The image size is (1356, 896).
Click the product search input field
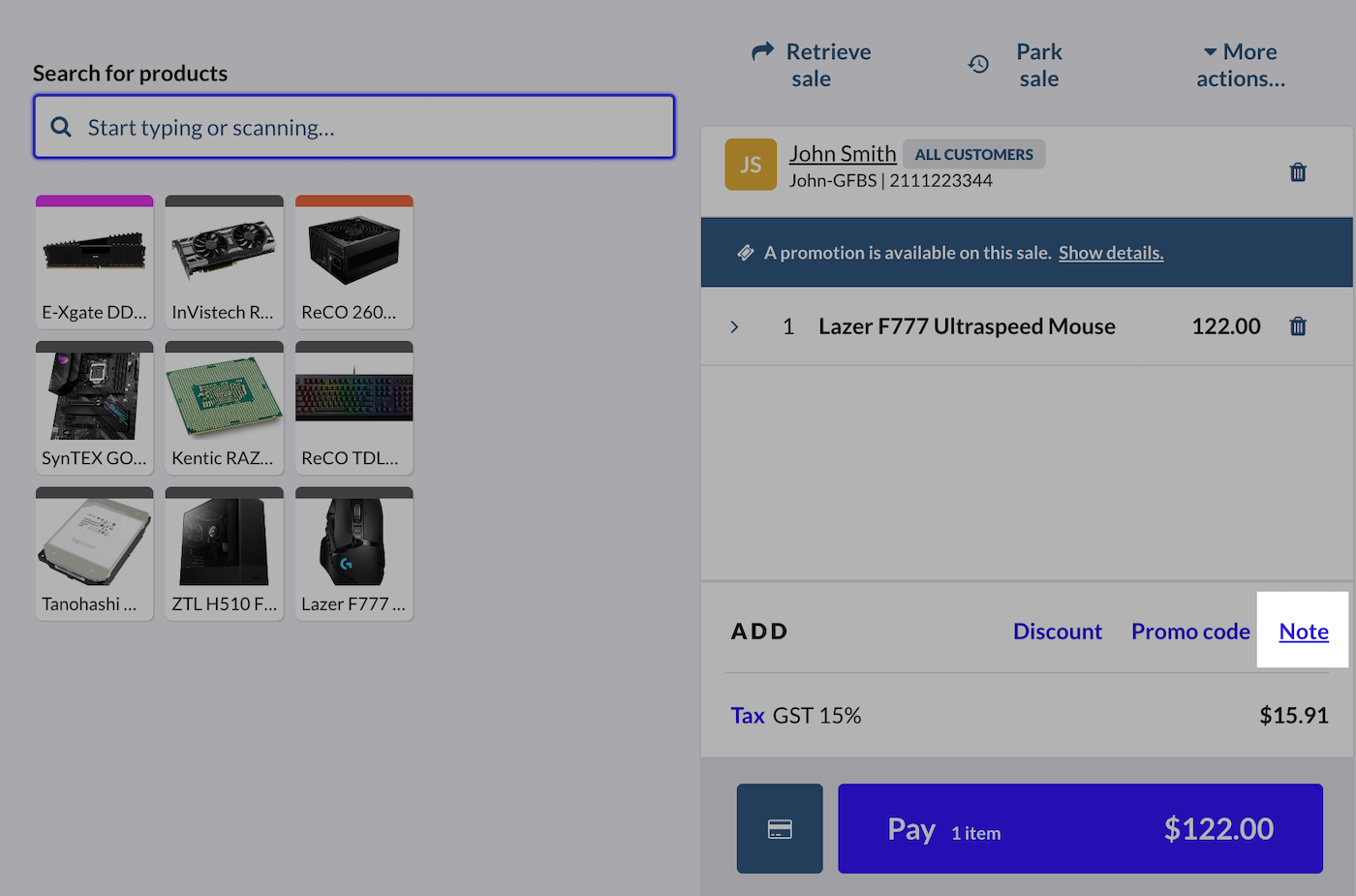tap(368, 127)
